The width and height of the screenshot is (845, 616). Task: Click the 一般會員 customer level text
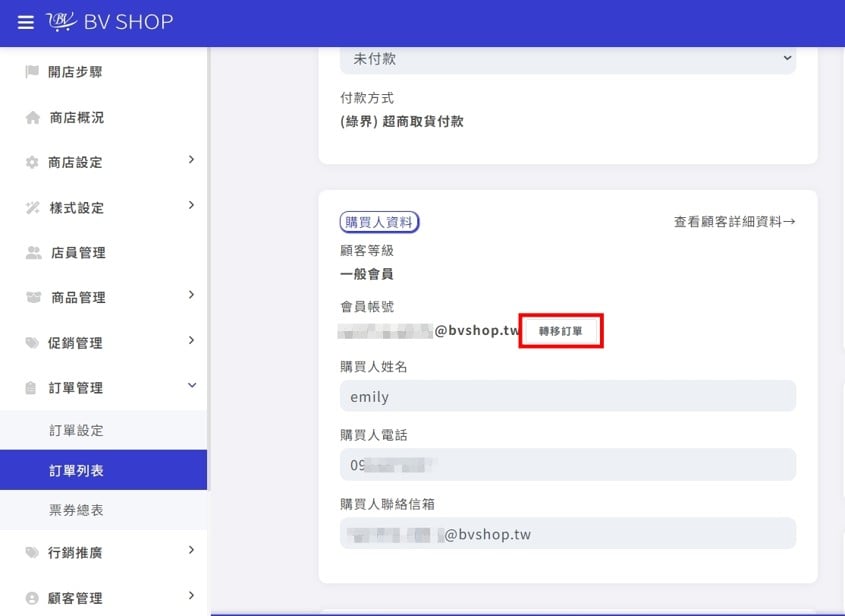(366, 274)
